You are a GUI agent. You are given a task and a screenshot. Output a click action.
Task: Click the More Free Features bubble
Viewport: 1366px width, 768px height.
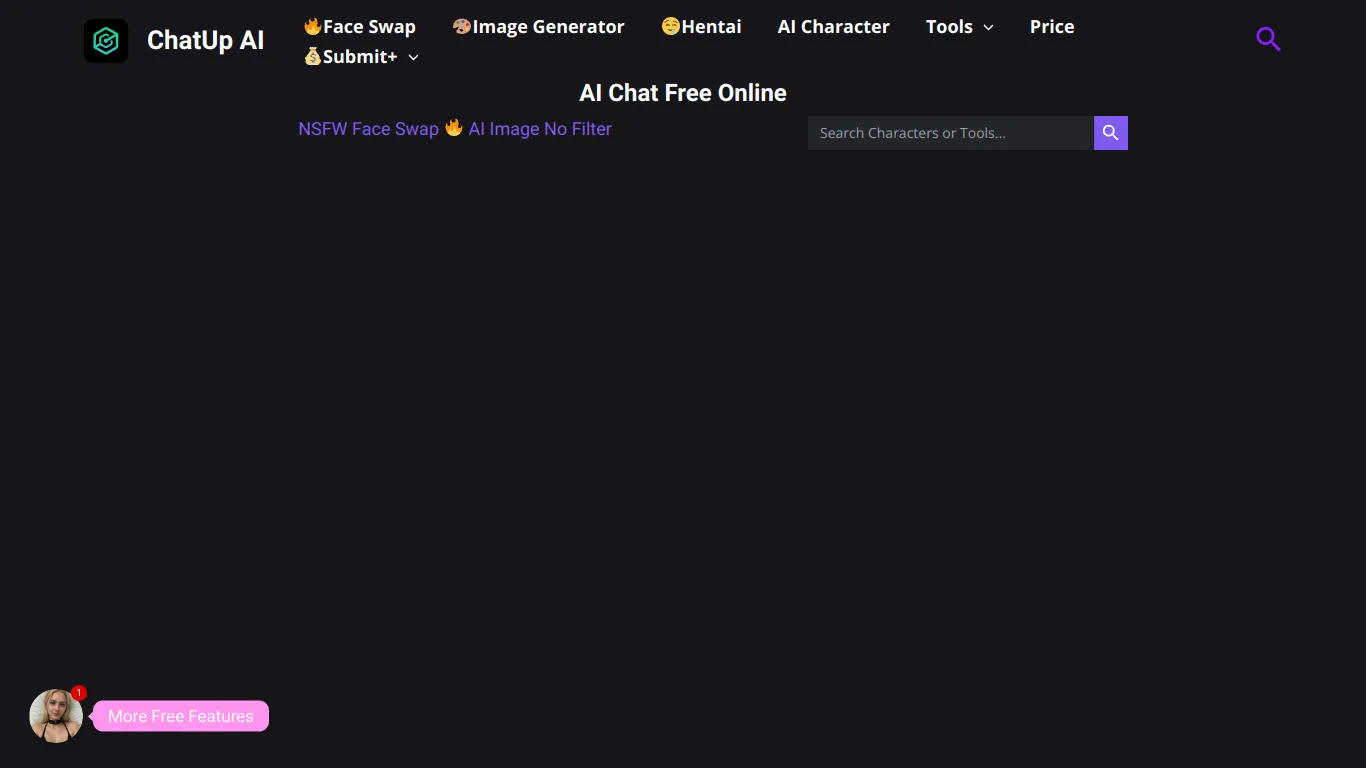181,716
